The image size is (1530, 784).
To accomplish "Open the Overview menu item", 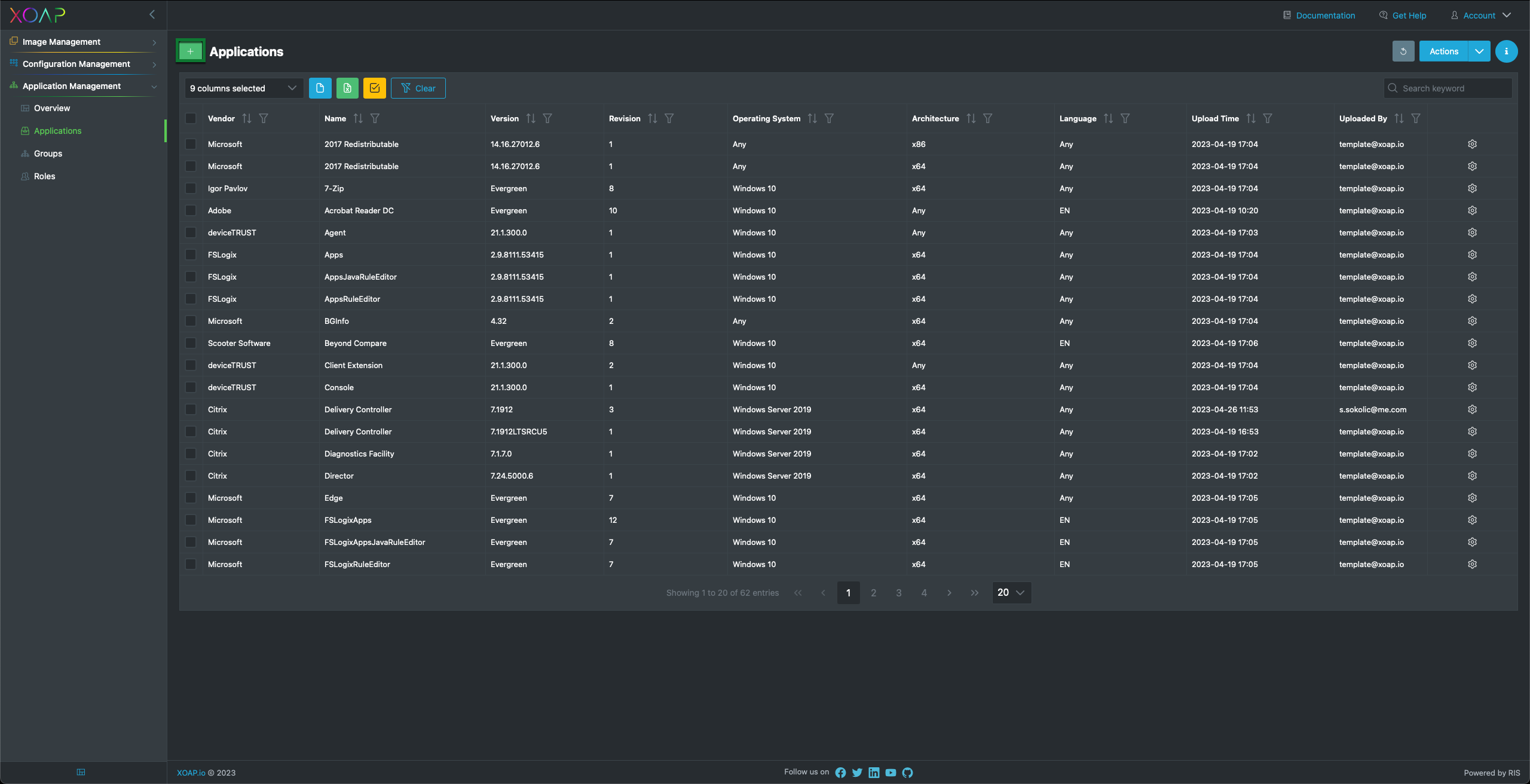I will point(52,108).
